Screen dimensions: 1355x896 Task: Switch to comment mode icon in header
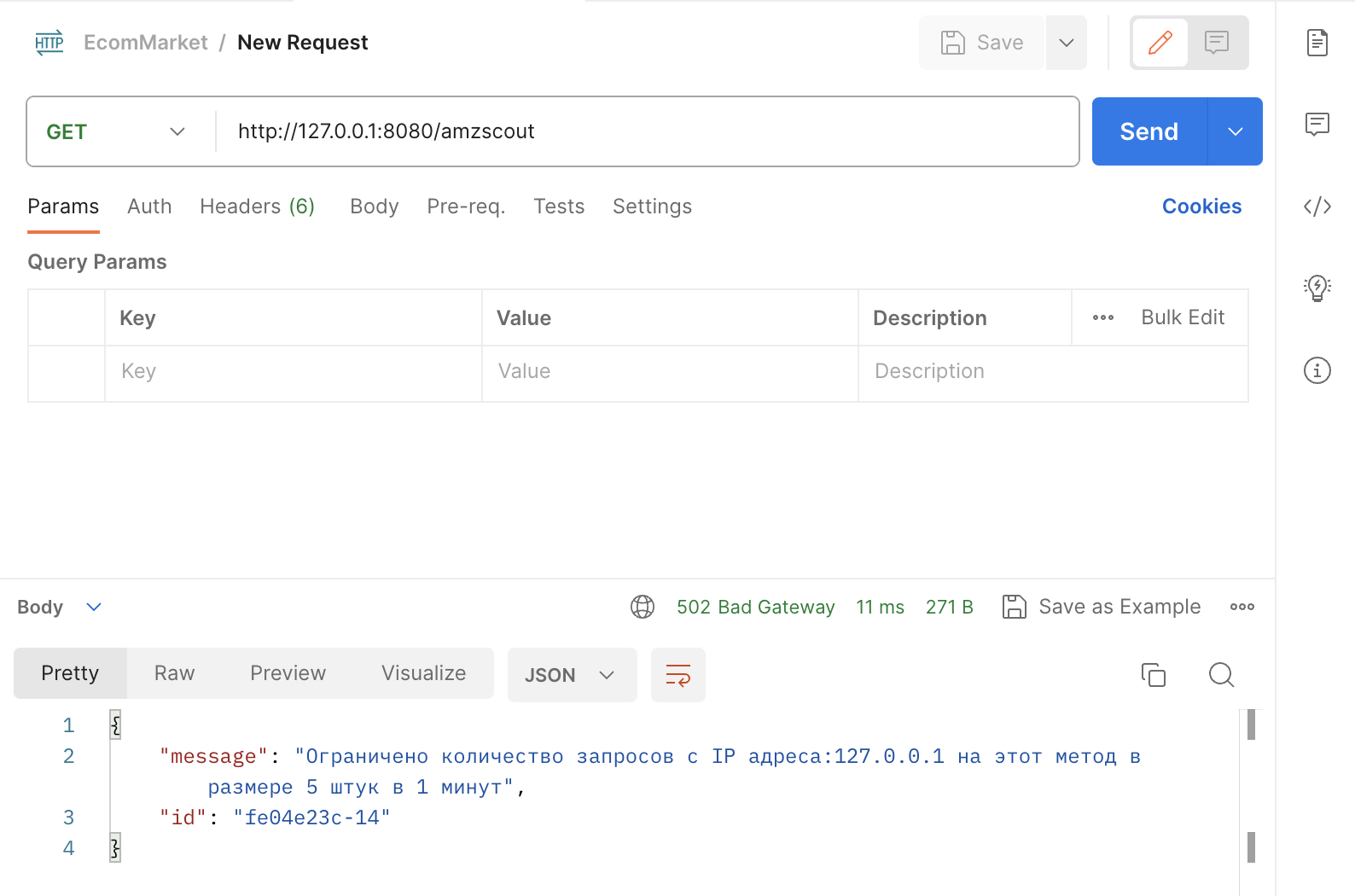[x=1217, y=43]
